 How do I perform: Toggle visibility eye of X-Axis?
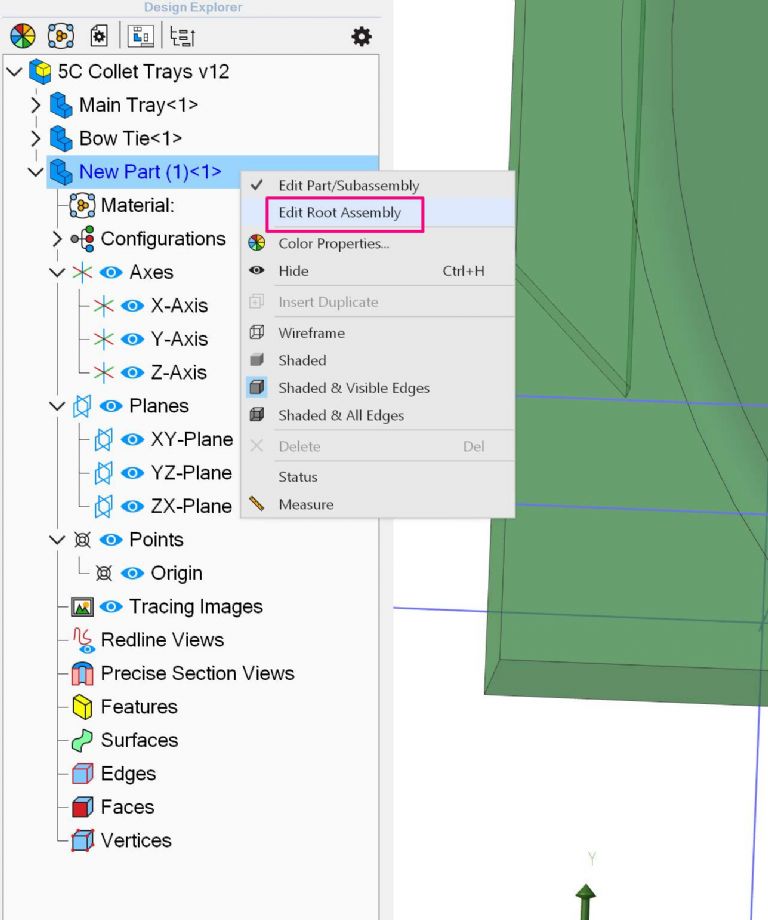(132, 306)
